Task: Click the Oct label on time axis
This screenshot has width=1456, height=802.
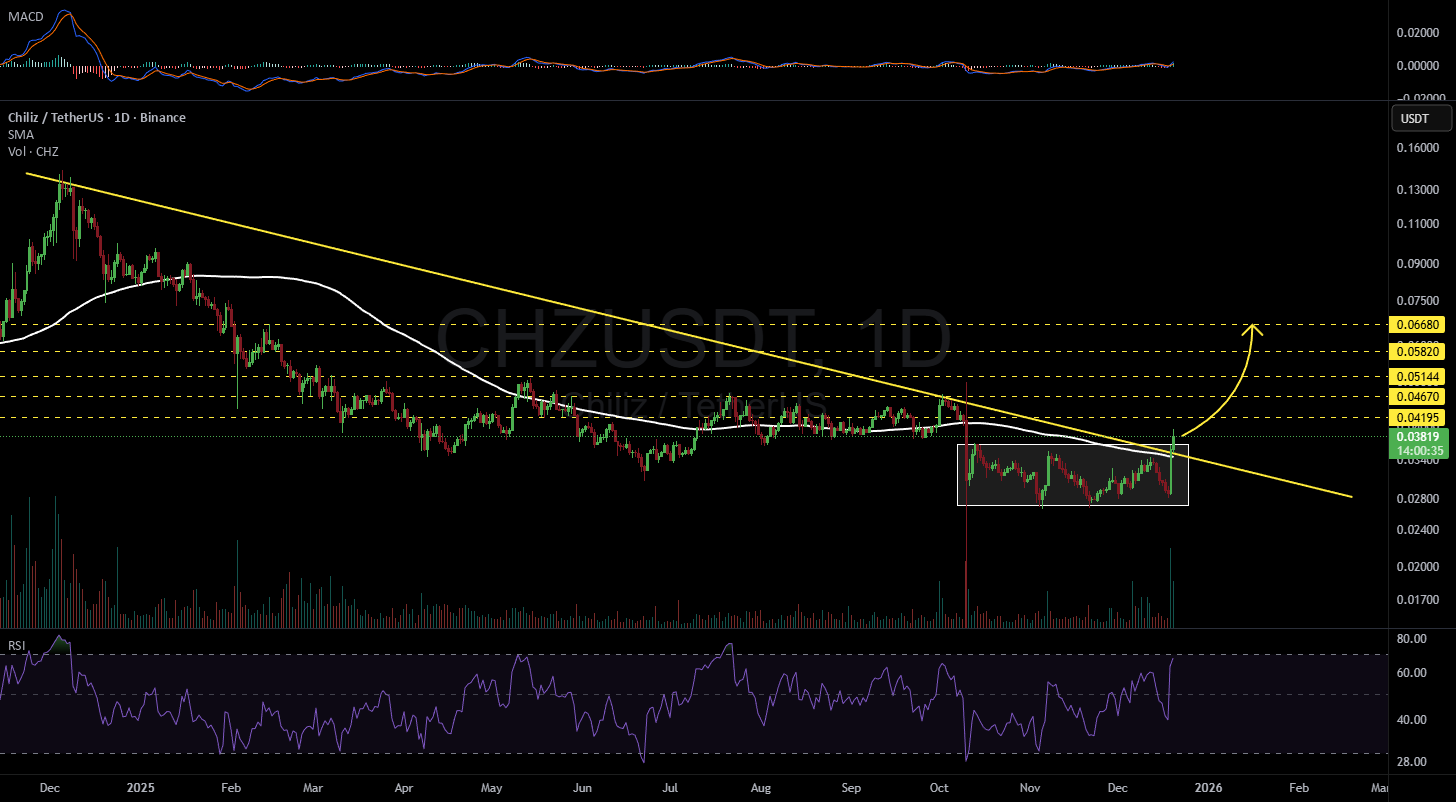Action: pyautogui.click(x=940, y=787)
